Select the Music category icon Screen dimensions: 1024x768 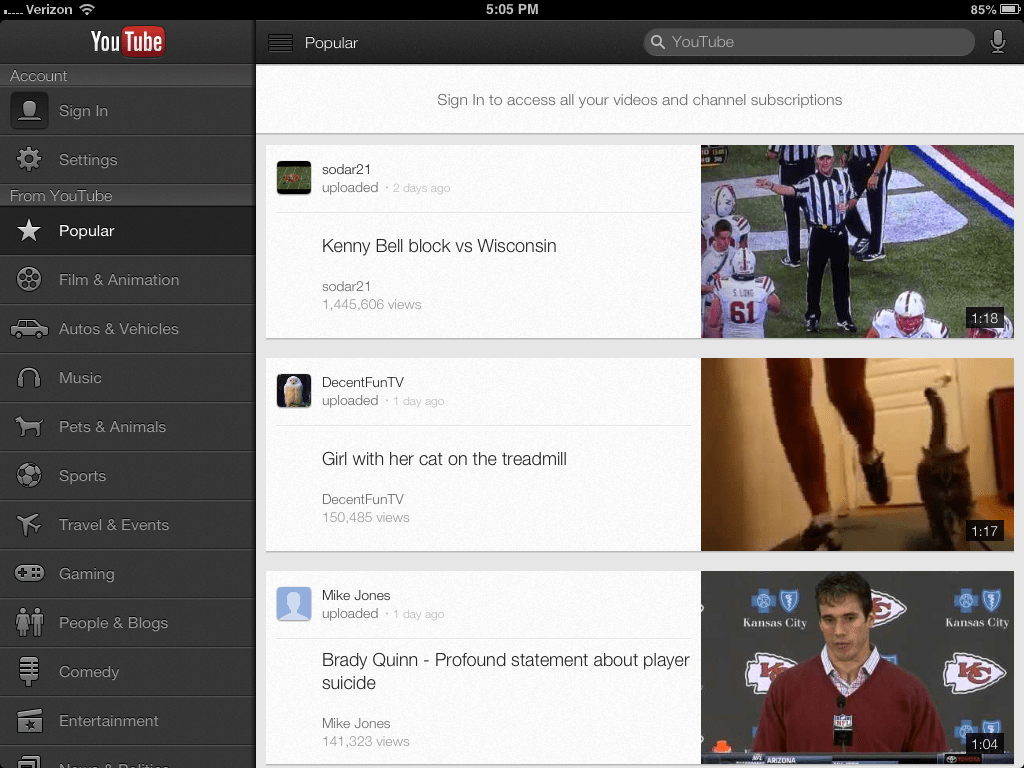click(x=29, y=378)
